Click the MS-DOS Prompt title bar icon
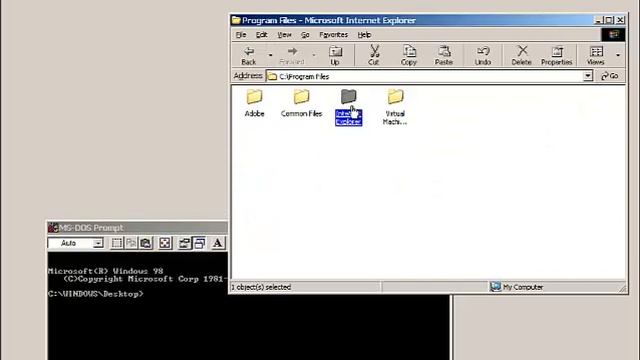The width and height of the screenshot is (640, 360). [53, 228]
